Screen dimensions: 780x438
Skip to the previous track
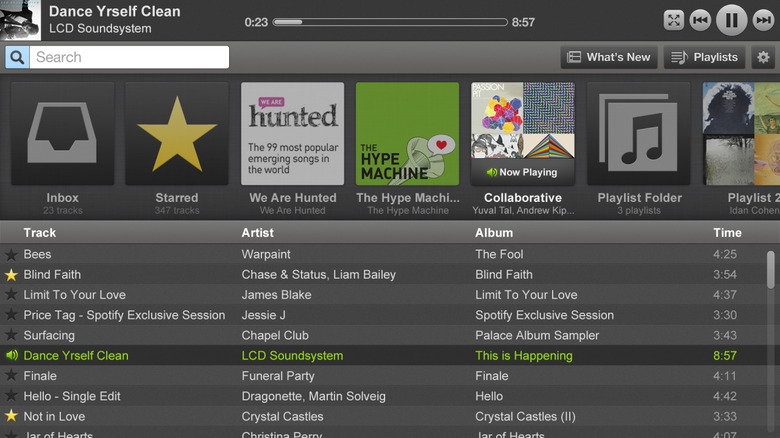700,20
